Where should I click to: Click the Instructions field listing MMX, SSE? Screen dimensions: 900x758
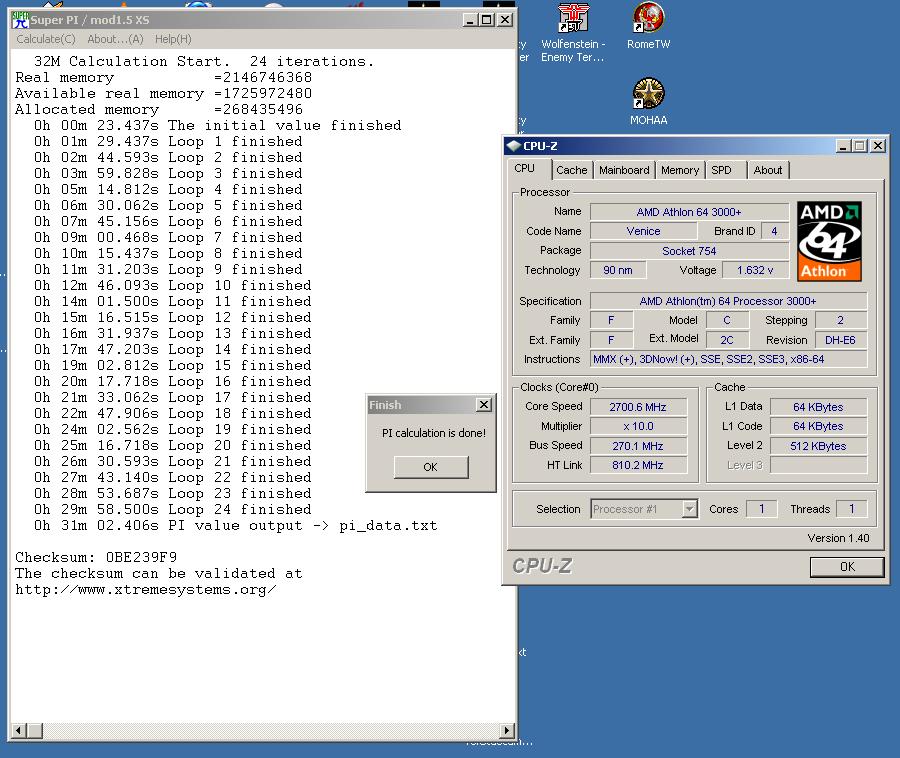(x=728, y=359)
